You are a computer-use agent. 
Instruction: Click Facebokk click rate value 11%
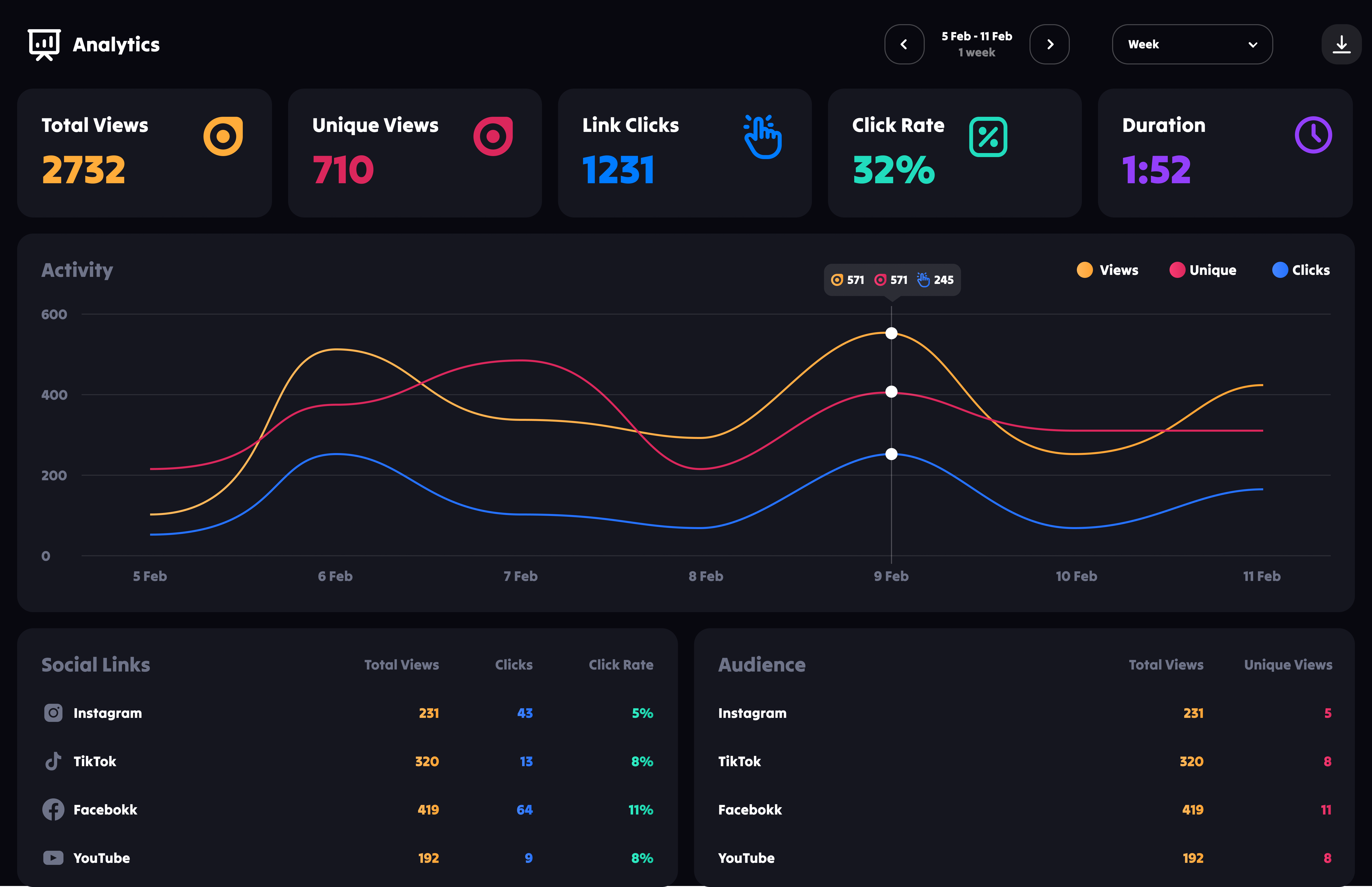641,810
